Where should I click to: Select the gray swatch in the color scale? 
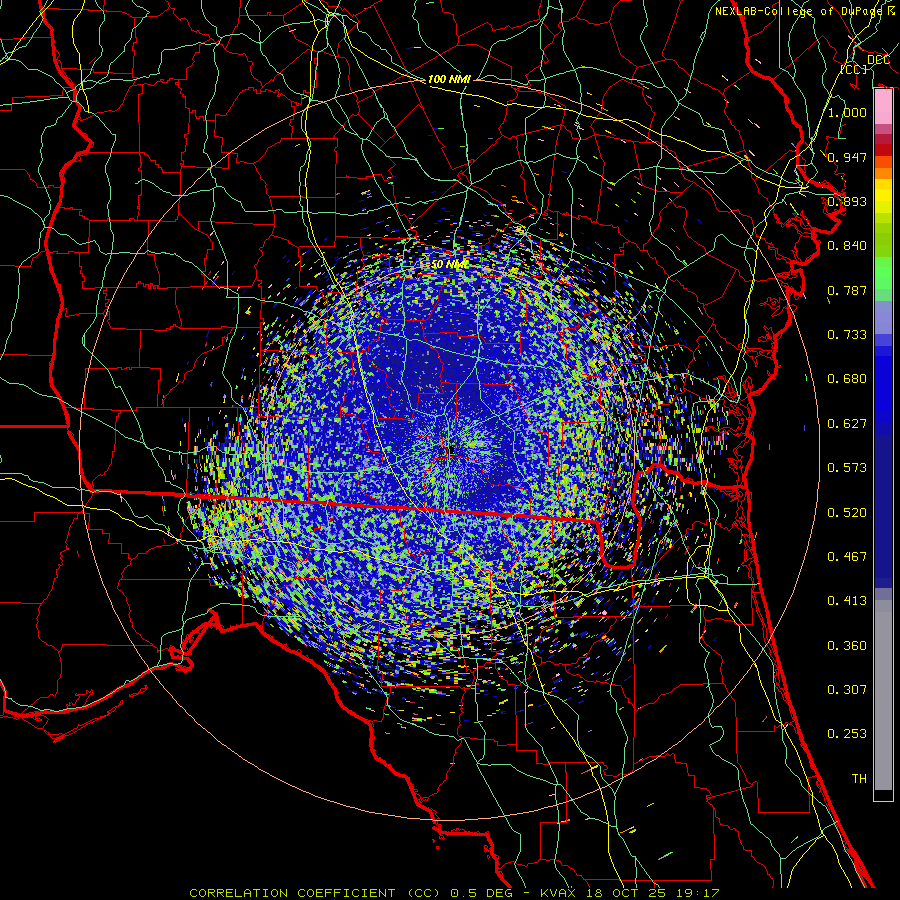pos(883,695)
